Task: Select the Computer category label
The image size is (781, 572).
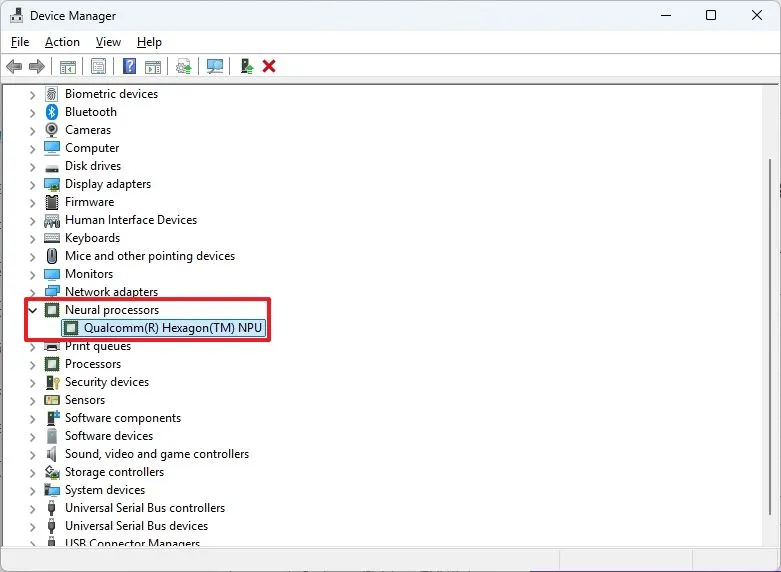Action: (x=92, y=148)
